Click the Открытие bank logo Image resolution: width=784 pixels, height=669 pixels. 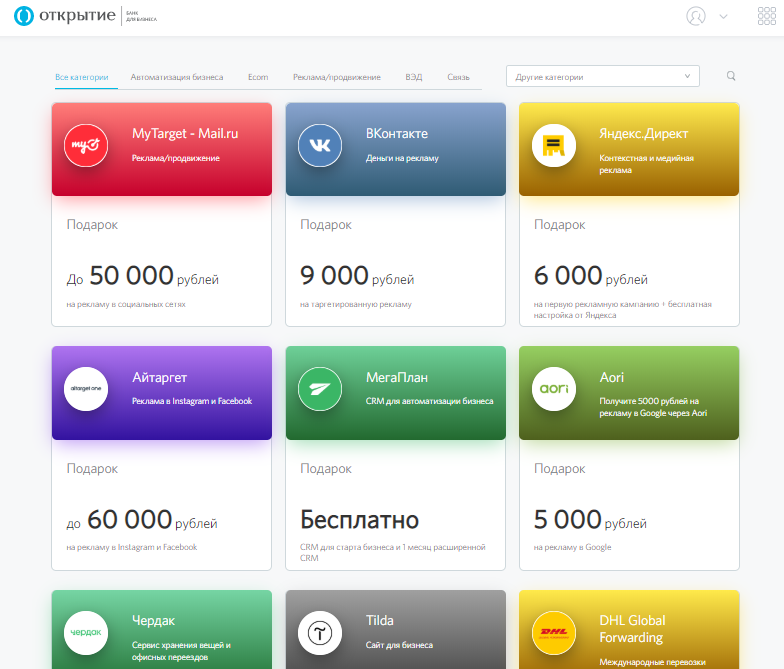(85, 16)
